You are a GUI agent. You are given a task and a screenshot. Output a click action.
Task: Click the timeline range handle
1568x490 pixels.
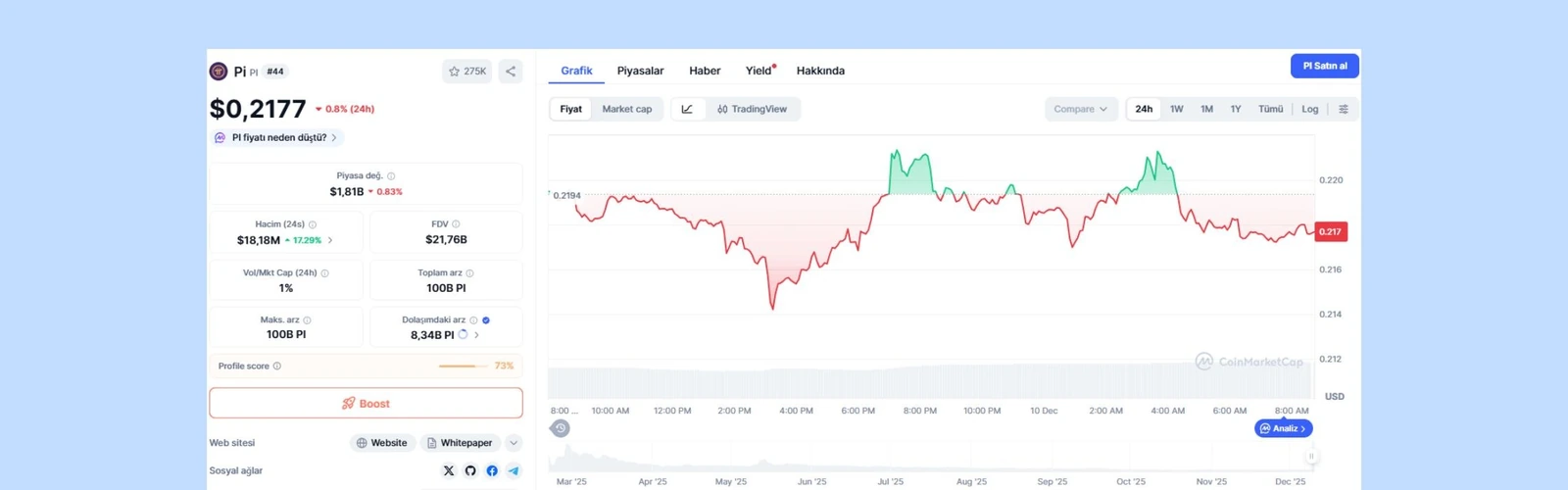[x=1311, y=457]
